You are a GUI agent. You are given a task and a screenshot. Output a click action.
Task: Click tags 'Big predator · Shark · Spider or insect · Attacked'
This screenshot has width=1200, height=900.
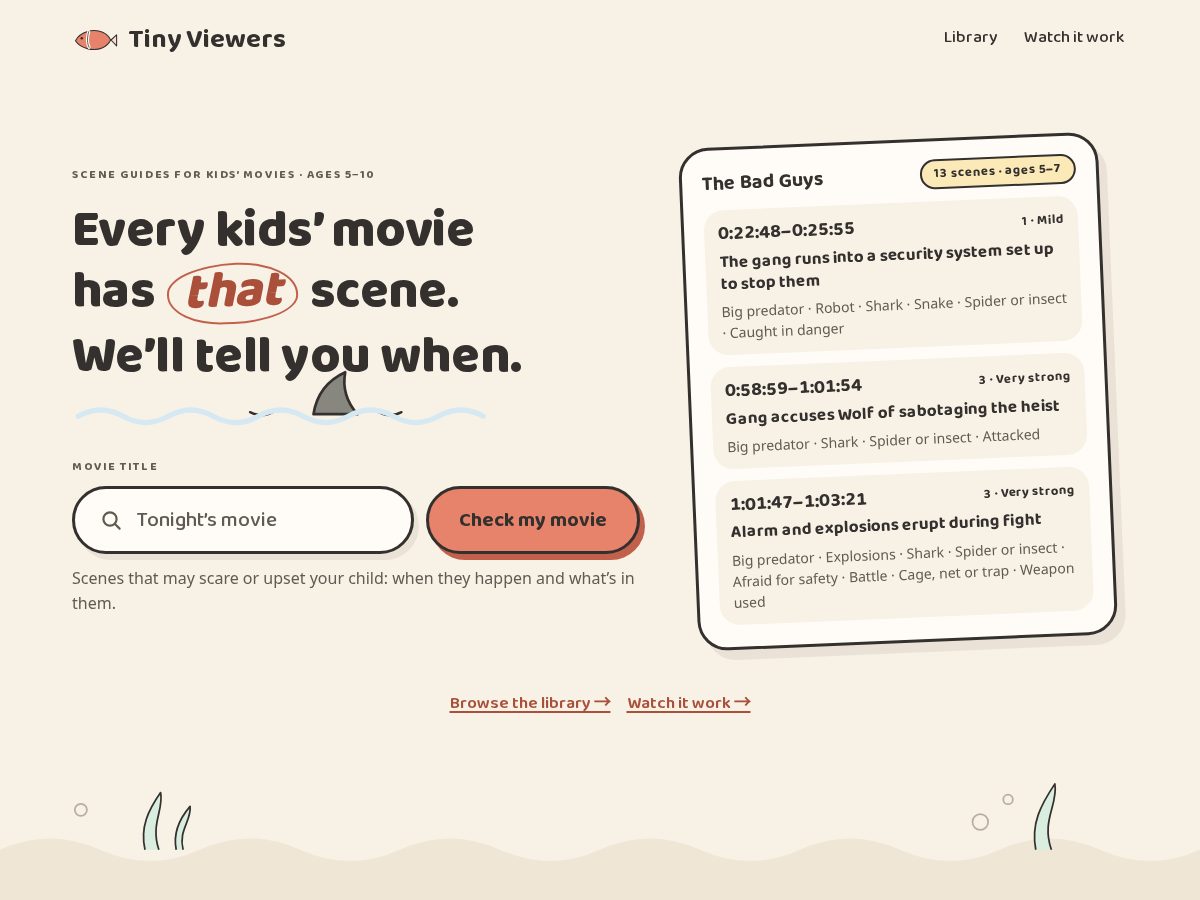883,440
